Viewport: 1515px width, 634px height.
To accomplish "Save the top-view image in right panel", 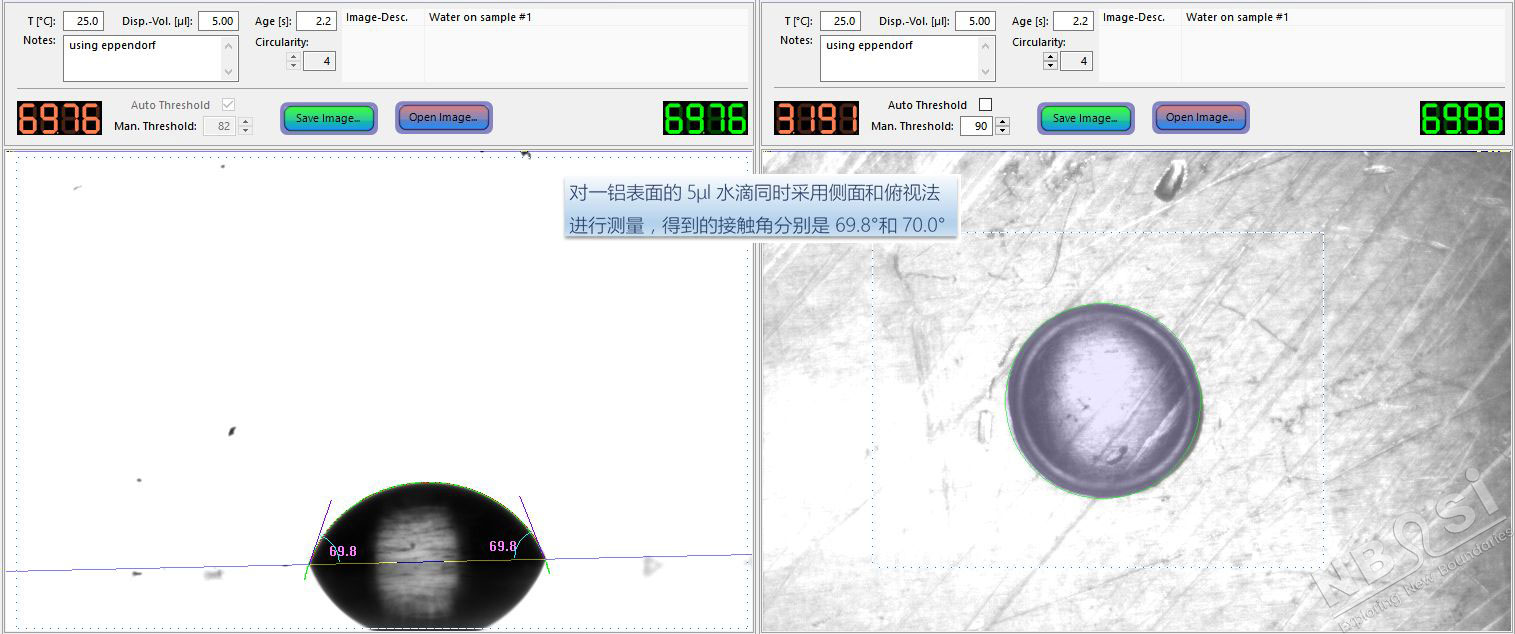I will click(1085, 118).
